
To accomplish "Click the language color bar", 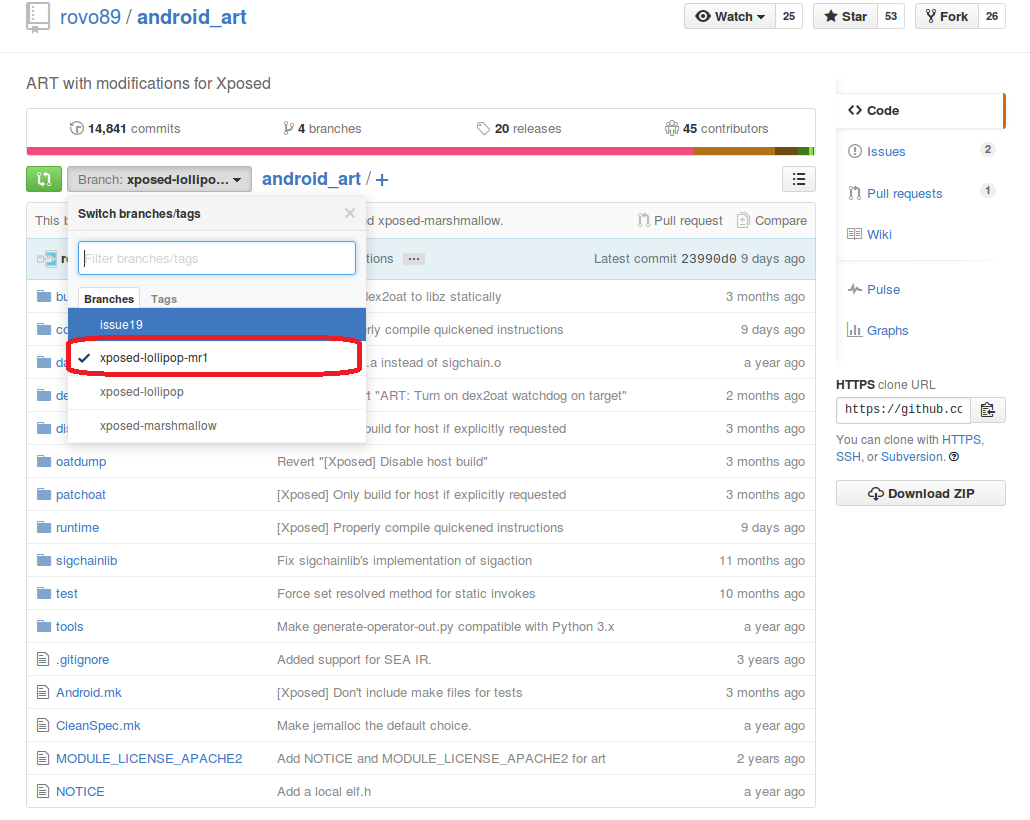I will coord(420,151).
